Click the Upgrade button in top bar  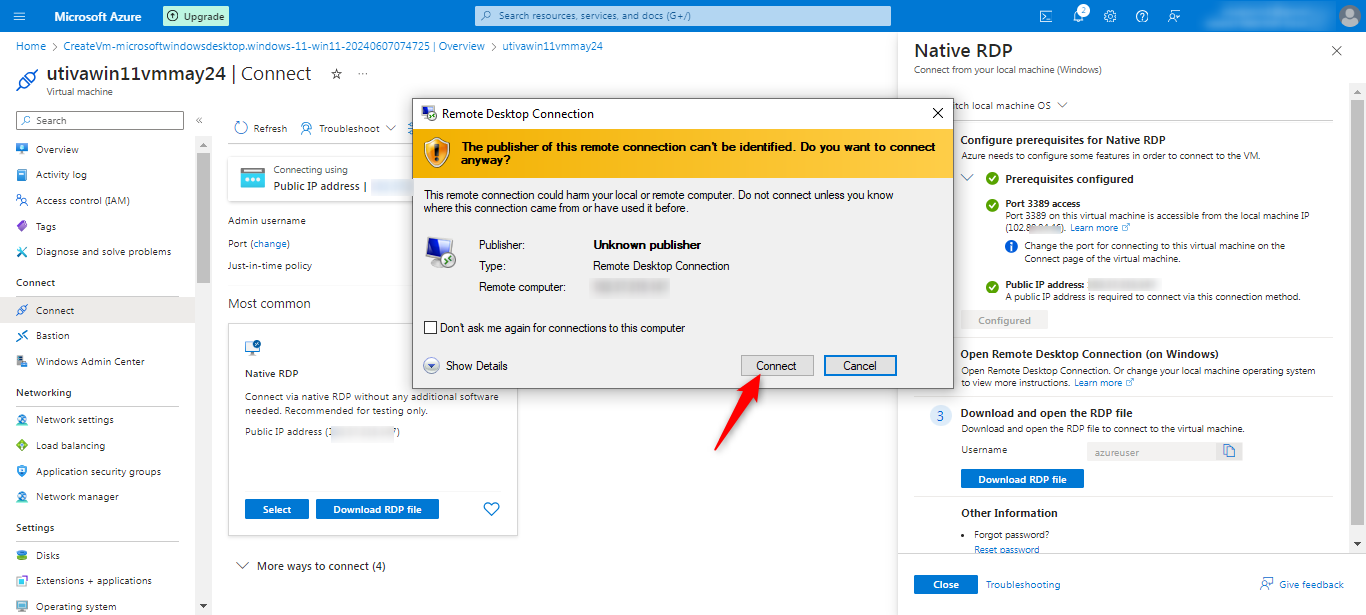(196, 16)
